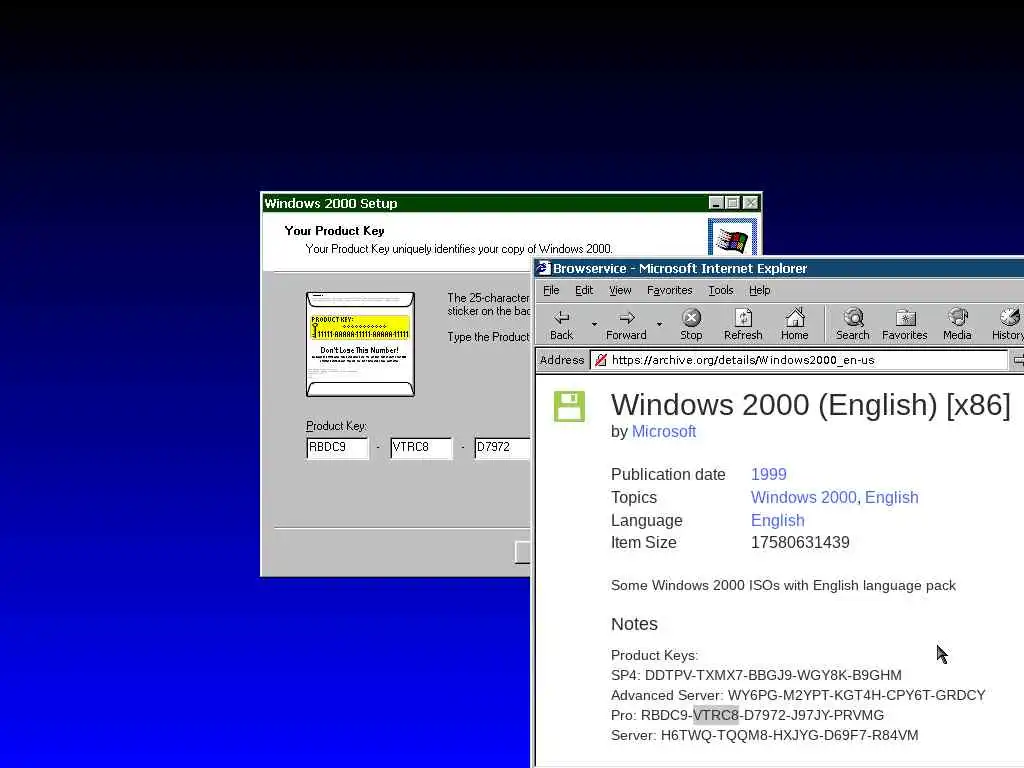Screen dimensions: 1024x768
Task: Open the View menu
Action: [620, 290]
